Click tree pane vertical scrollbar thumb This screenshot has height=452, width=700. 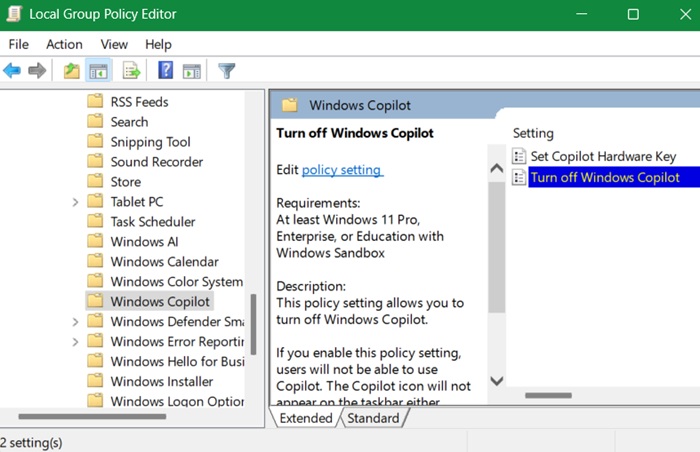tap(254, 324)
